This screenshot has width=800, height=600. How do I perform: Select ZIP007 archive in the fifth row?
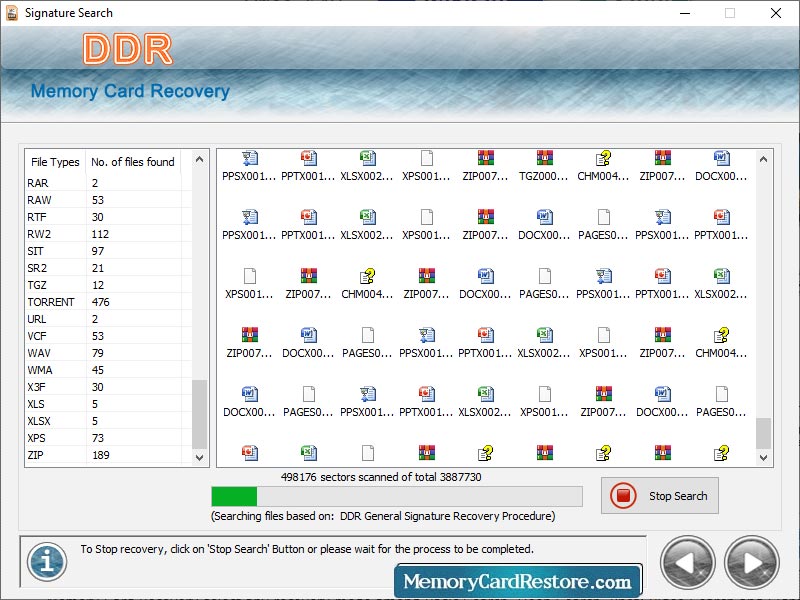click(603, 402)
